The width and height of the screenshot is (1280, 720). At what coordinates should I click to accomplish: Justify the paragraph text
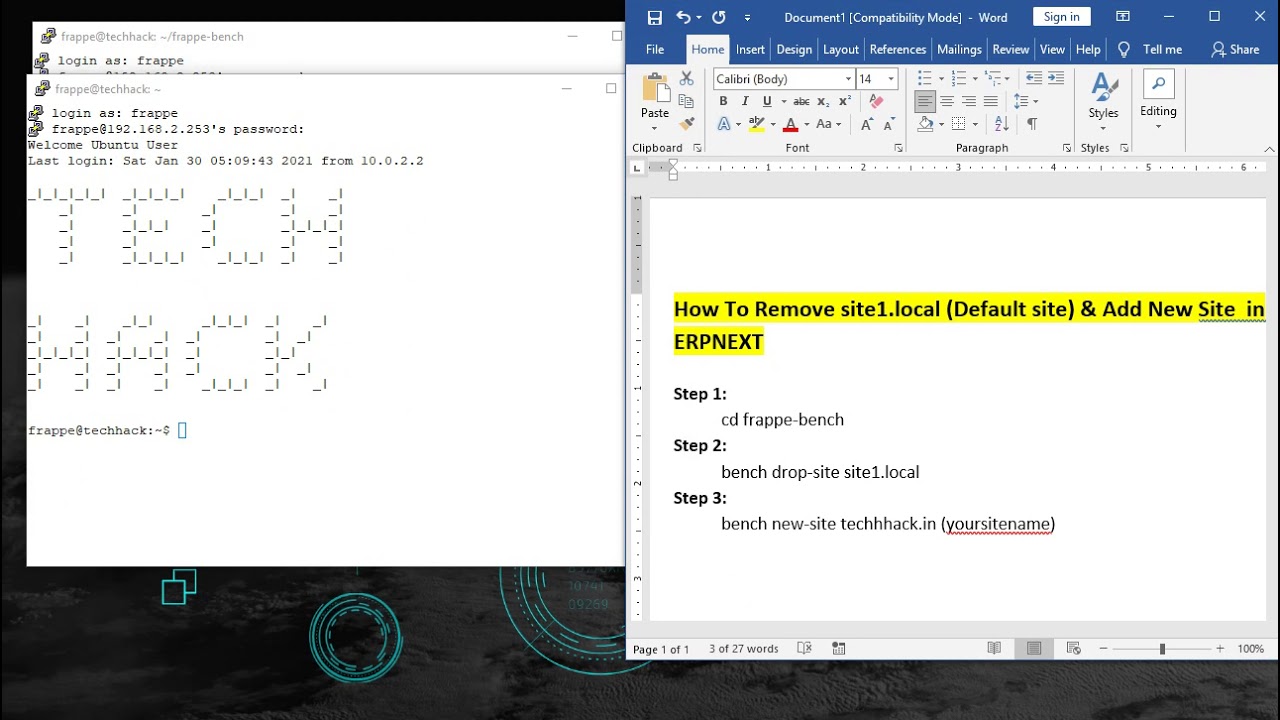(x=991, y=101)
